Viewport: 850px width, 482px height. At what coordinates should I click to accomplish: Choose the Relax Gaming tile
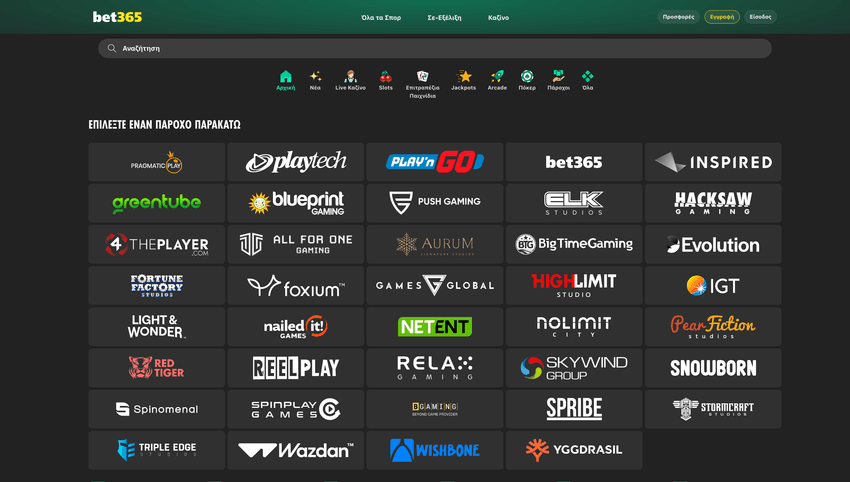click(435, 368)
